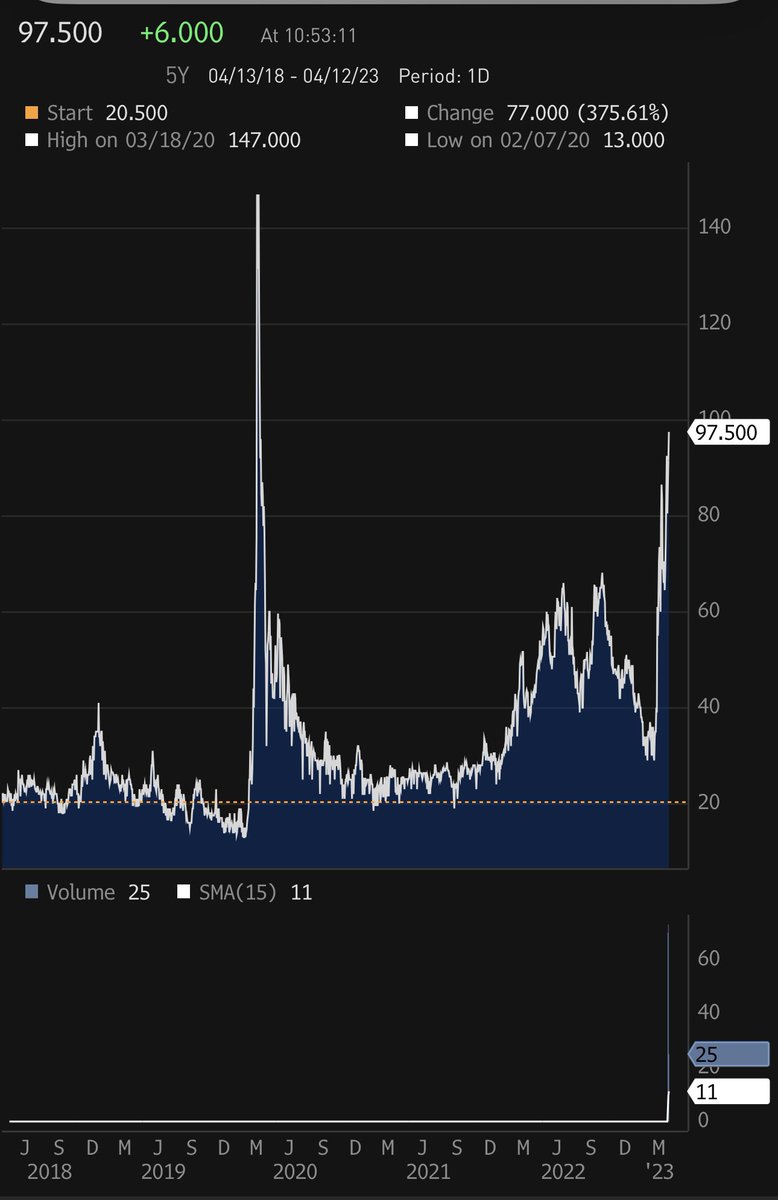Click the white SMA(15) legend square
Screen dimensions: 778x1200
tap(183, 892)
